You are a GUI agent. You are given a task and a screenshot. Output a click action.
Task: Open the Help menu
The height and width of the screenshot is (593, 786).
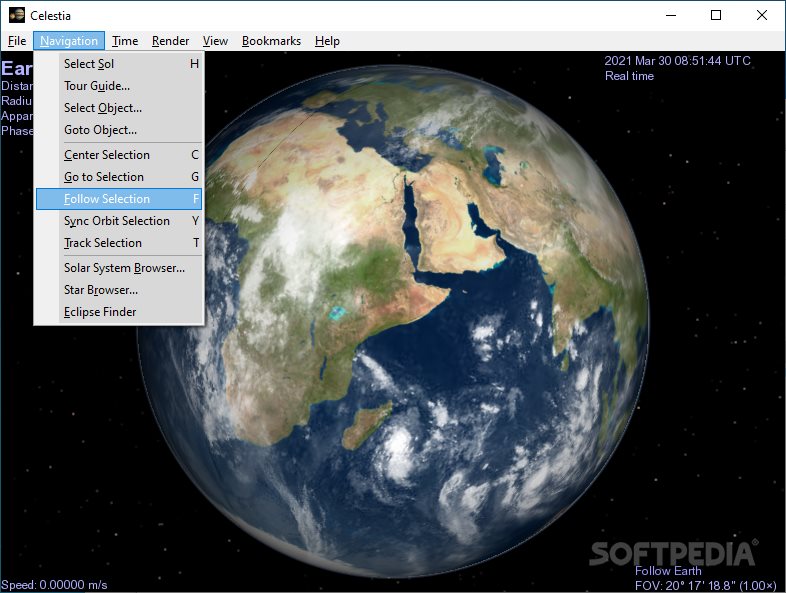click(327, 41)
